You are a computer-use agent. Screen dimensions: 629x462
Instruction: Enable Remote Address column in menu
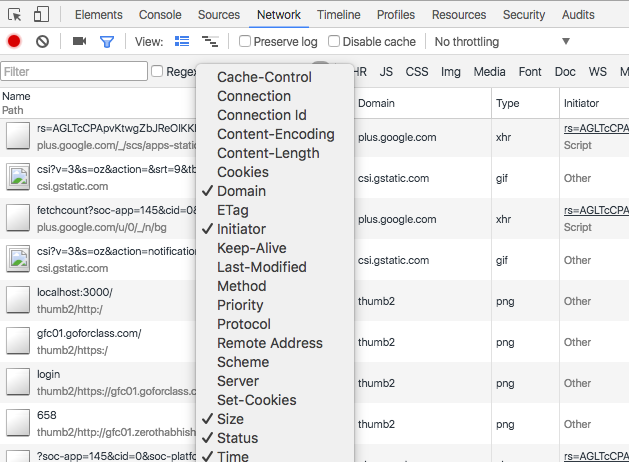[275, 343]
